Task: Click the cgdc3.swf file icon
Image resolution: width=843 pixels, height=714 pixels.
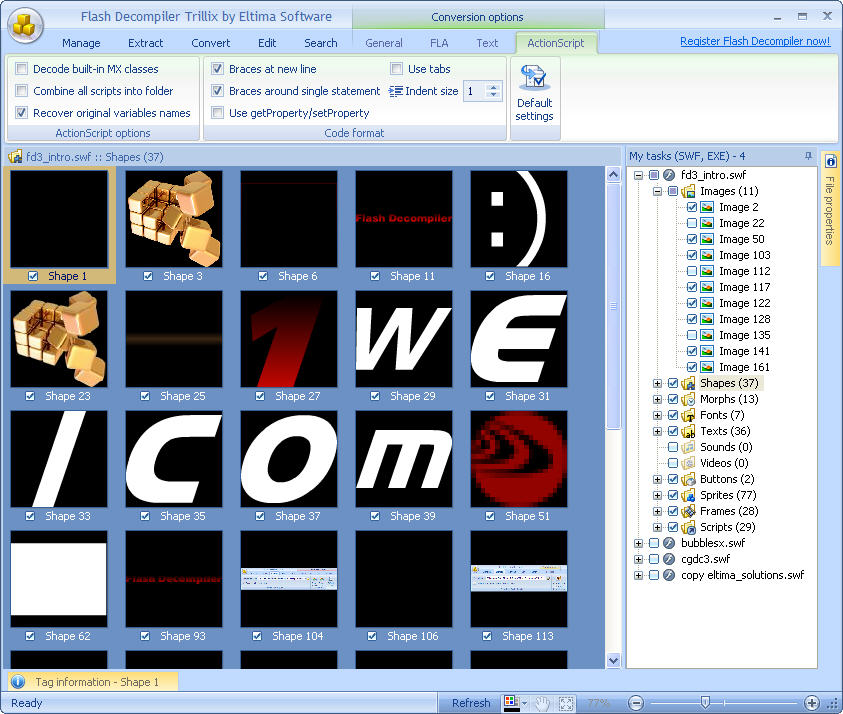Action: point(669,559)
